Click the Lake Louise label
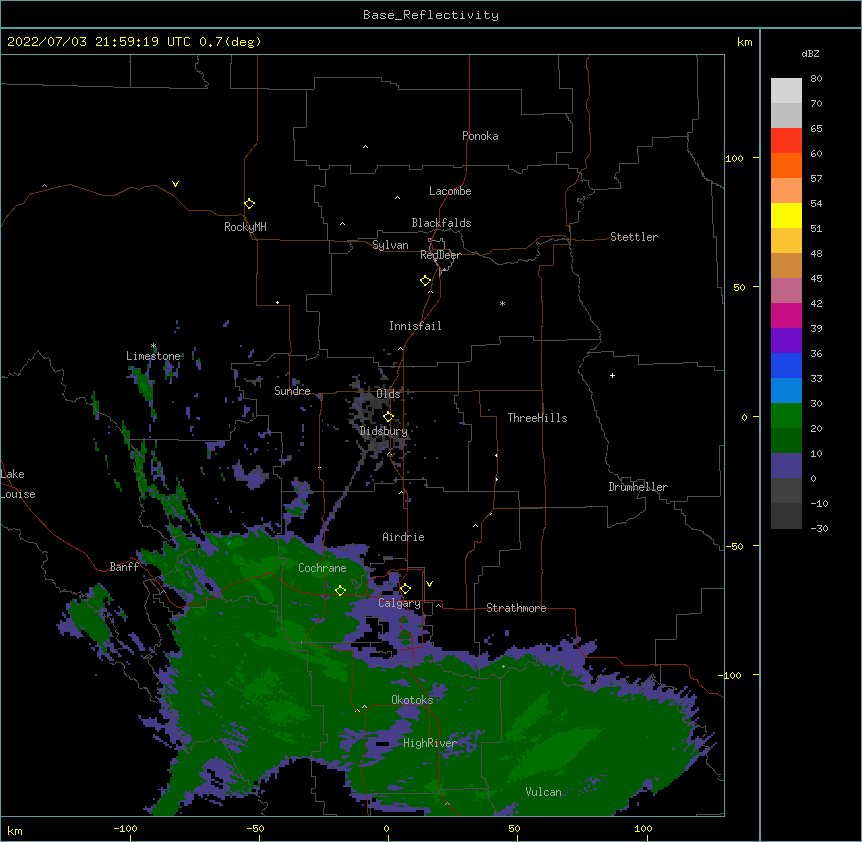 click(x=18, y=484)
